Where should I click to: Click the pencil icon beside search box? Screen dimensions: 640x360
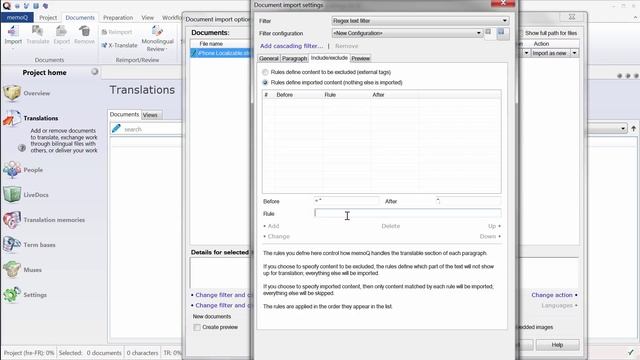tap(116, 129)
